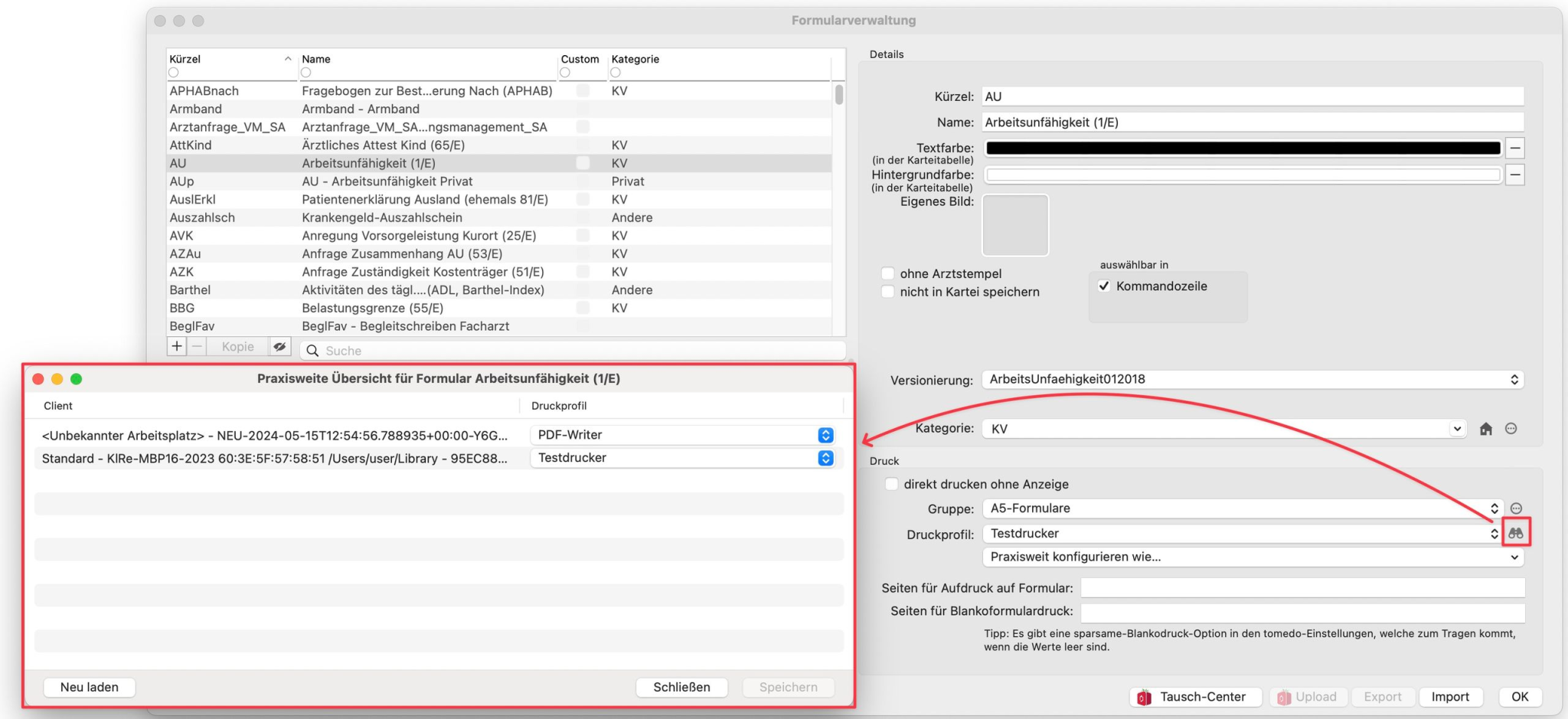Confirm with the OK button
This screenshot has height=719, width=1568.
1520,697
